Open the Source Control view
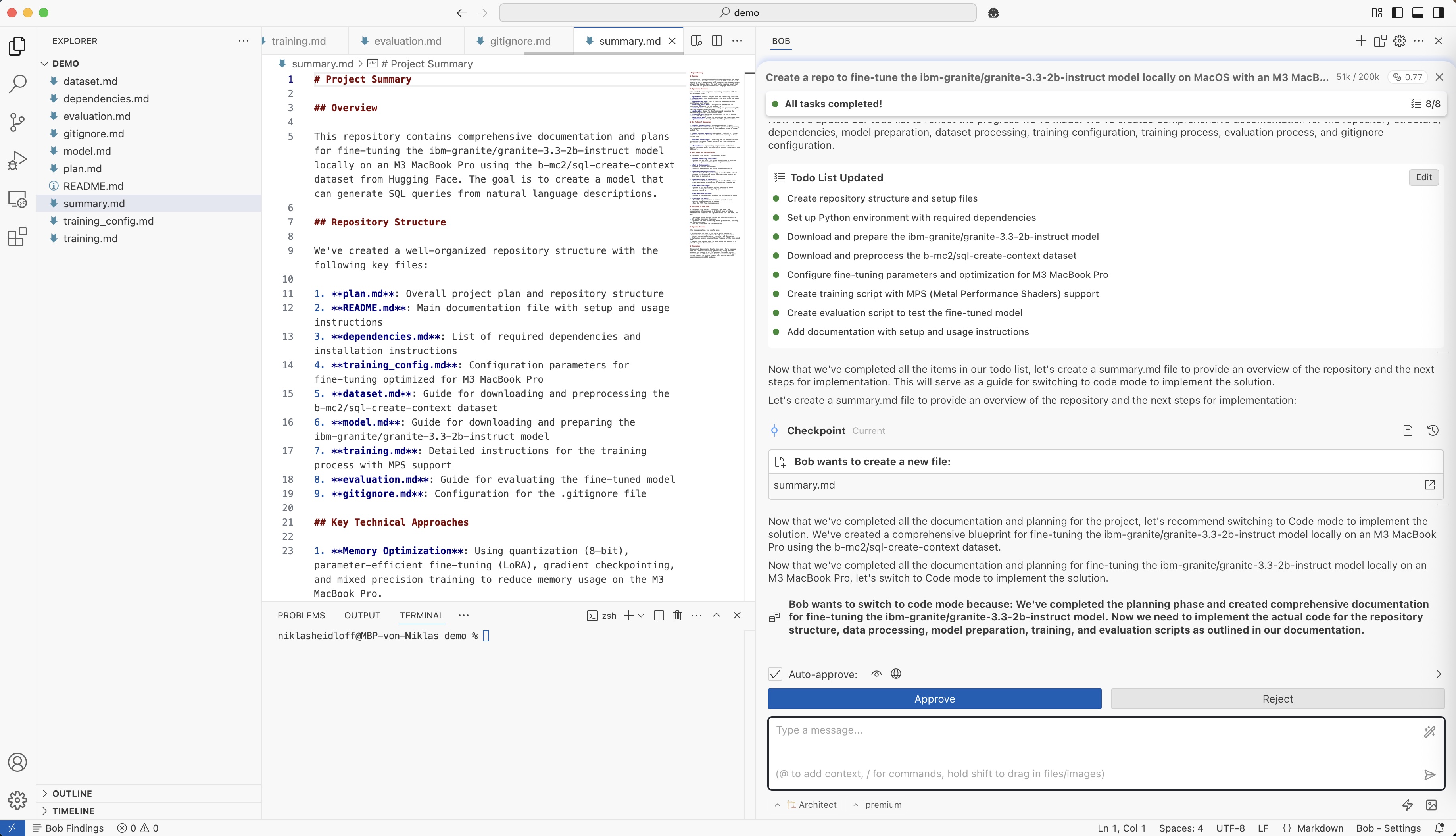The height and width of the screenshot is (836, 1456). click(x=17, y=122)
